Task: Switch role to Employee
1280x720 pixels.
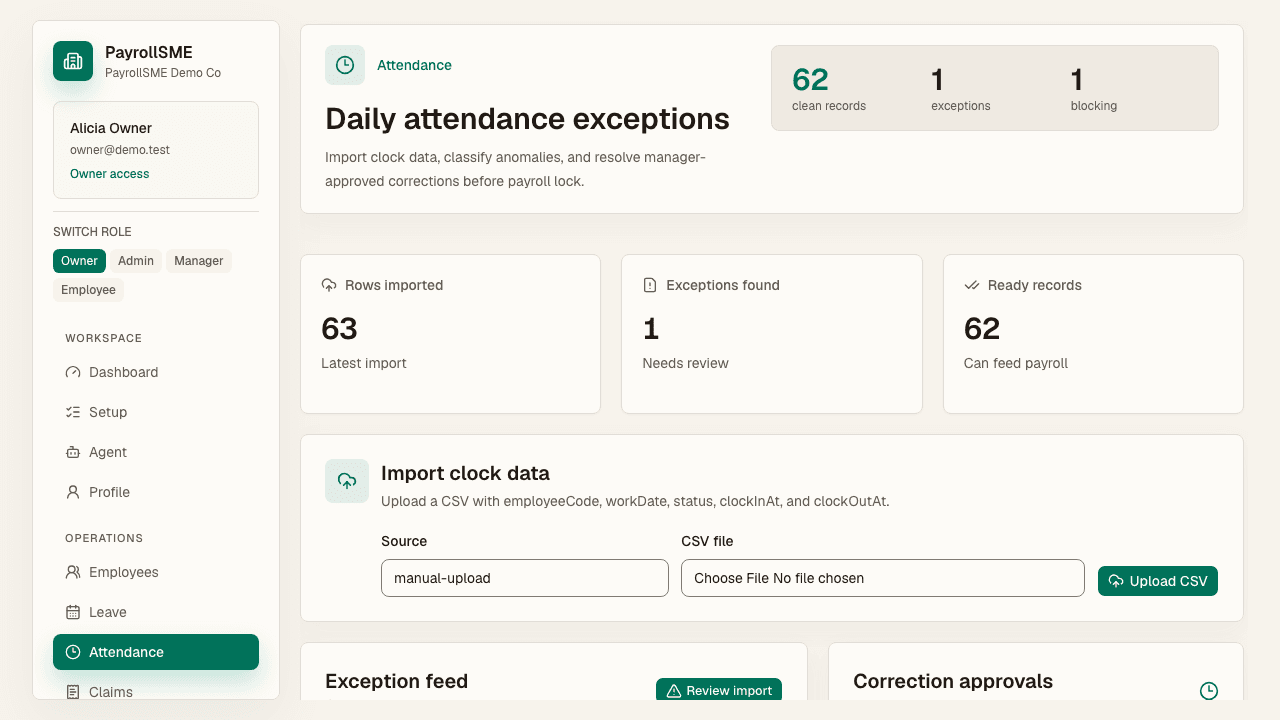Action: [x=88, y=290]
